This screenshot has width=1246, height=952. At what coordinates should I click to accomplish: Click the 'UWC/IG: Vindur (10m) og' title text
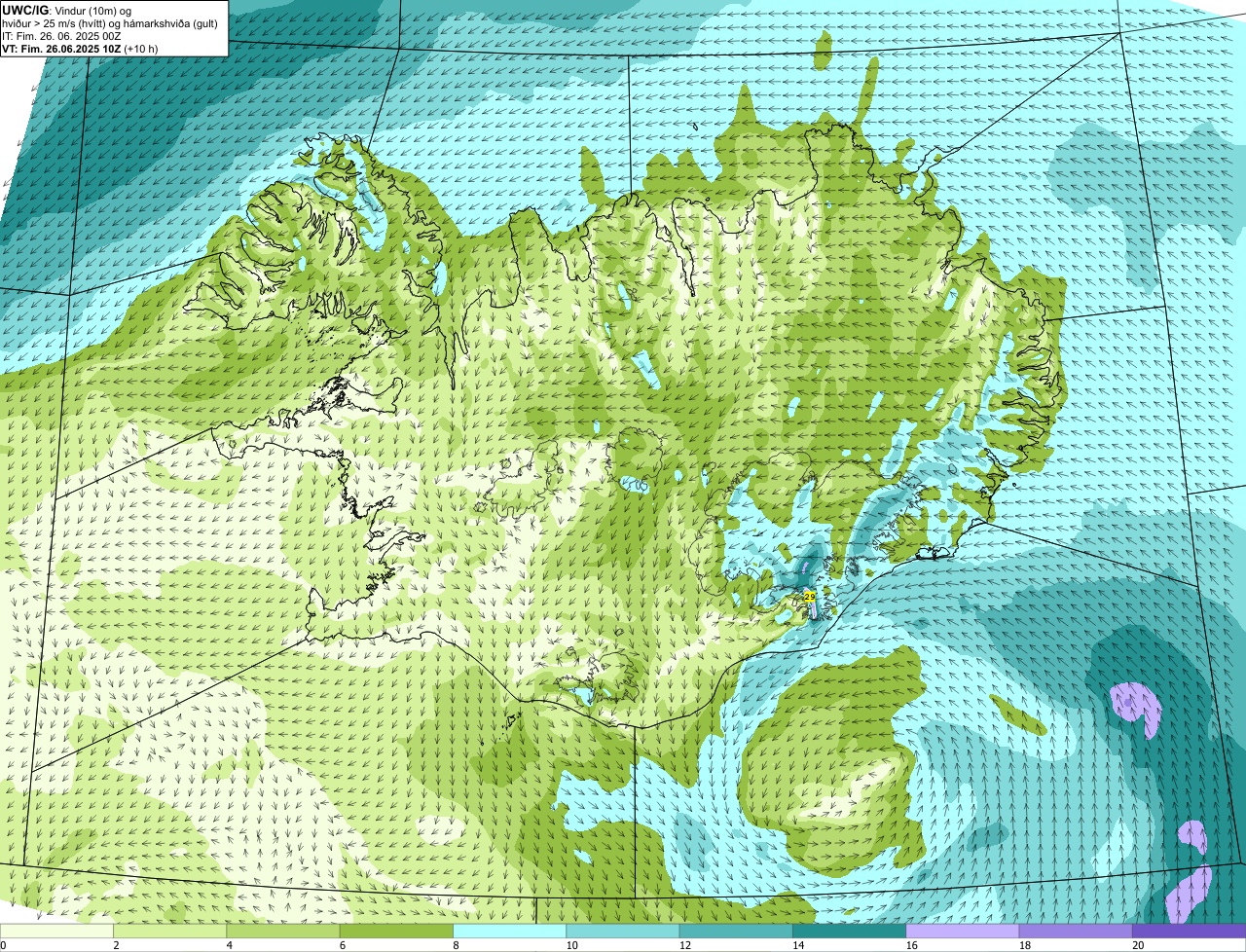pos(66,10)
